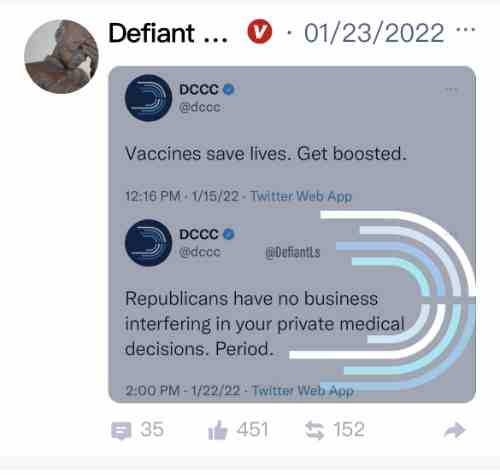Open the post's three-dot options menu
Image resolution: width=500 pixels, height=475 pixels.
tap(465, 29)
